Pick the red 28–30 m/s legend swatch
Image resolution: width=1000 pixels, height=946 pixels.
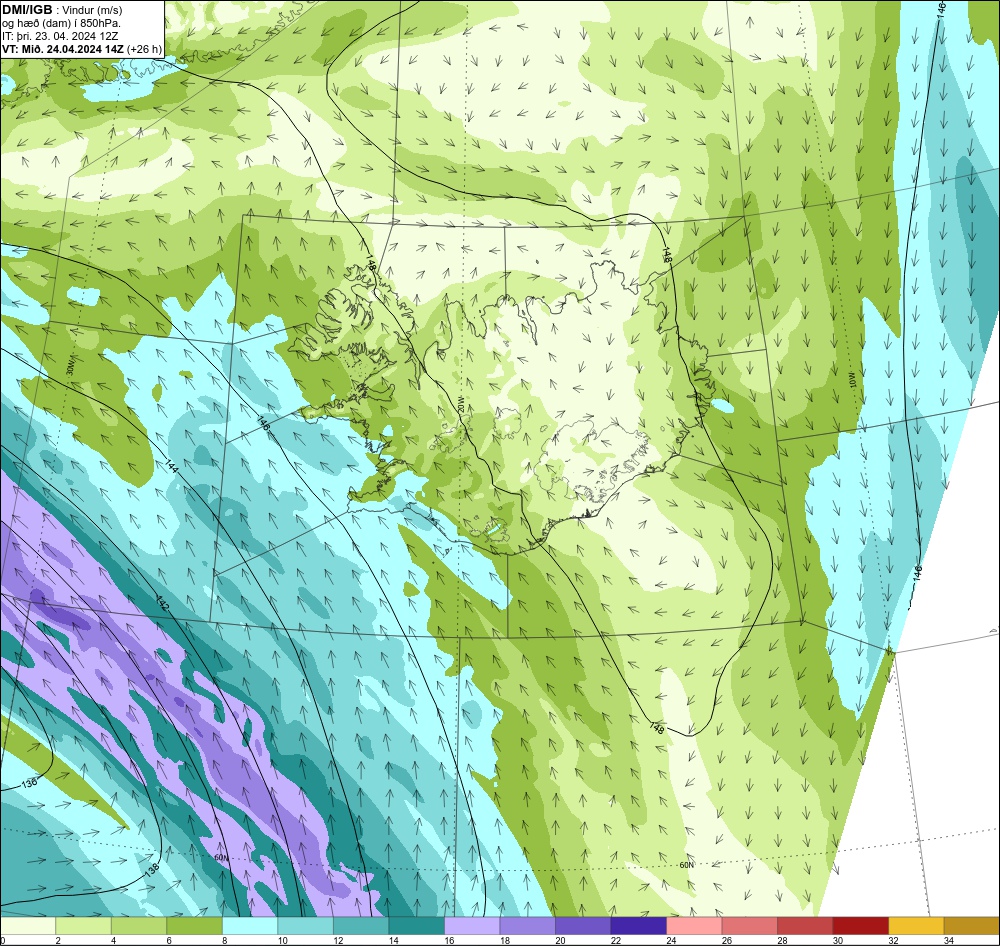(x=805, y=926)
